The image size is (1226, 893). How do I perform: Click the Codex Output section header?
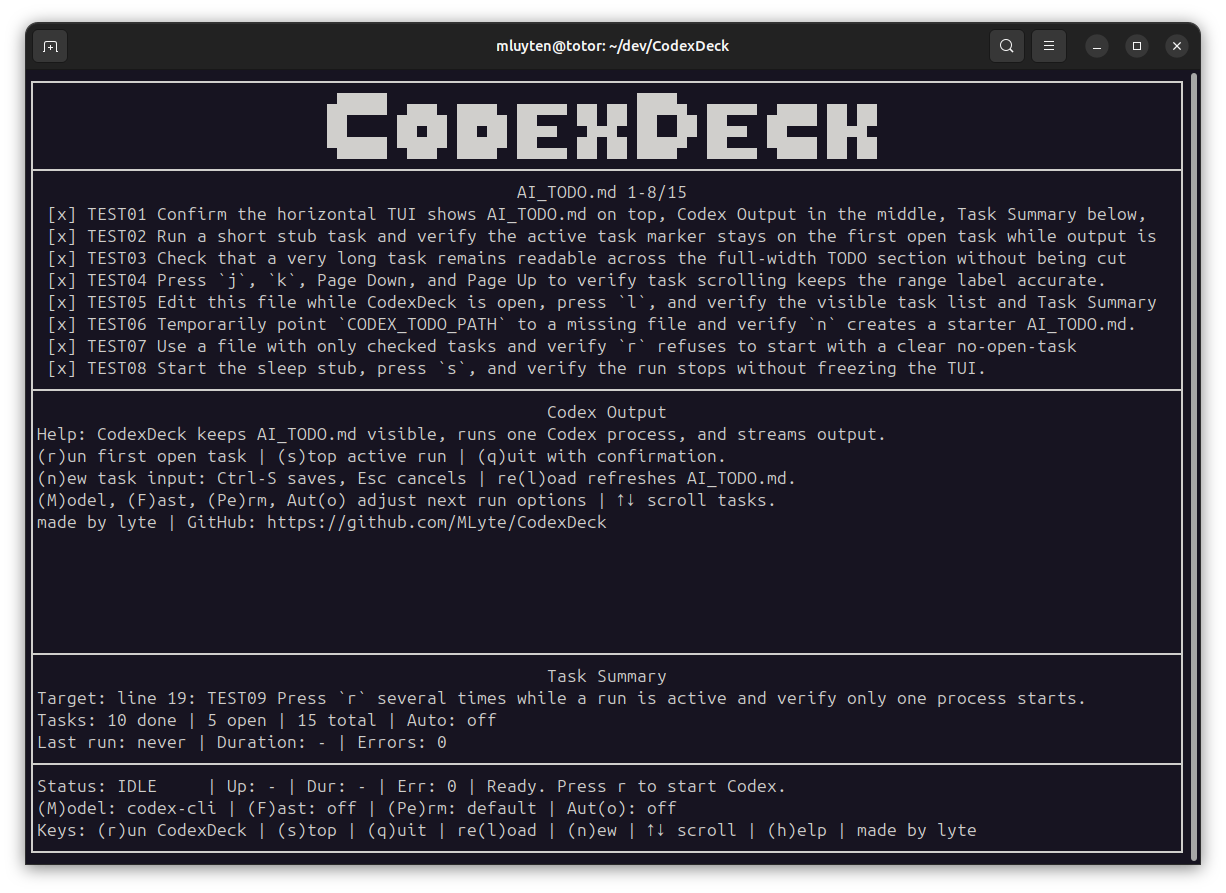pyautogui.click(x=607, y=412)
